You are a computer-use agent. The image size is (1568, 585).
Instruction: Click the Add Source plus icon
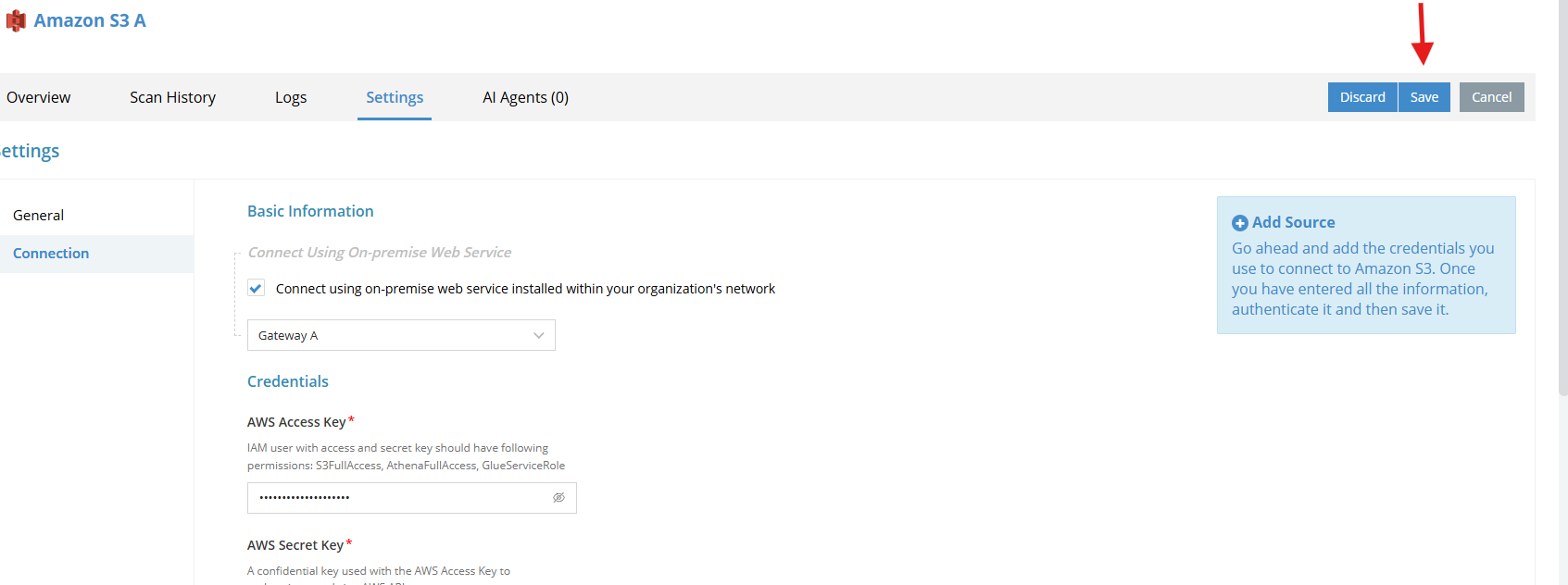pyautogui.click(x=1240, y=223)
